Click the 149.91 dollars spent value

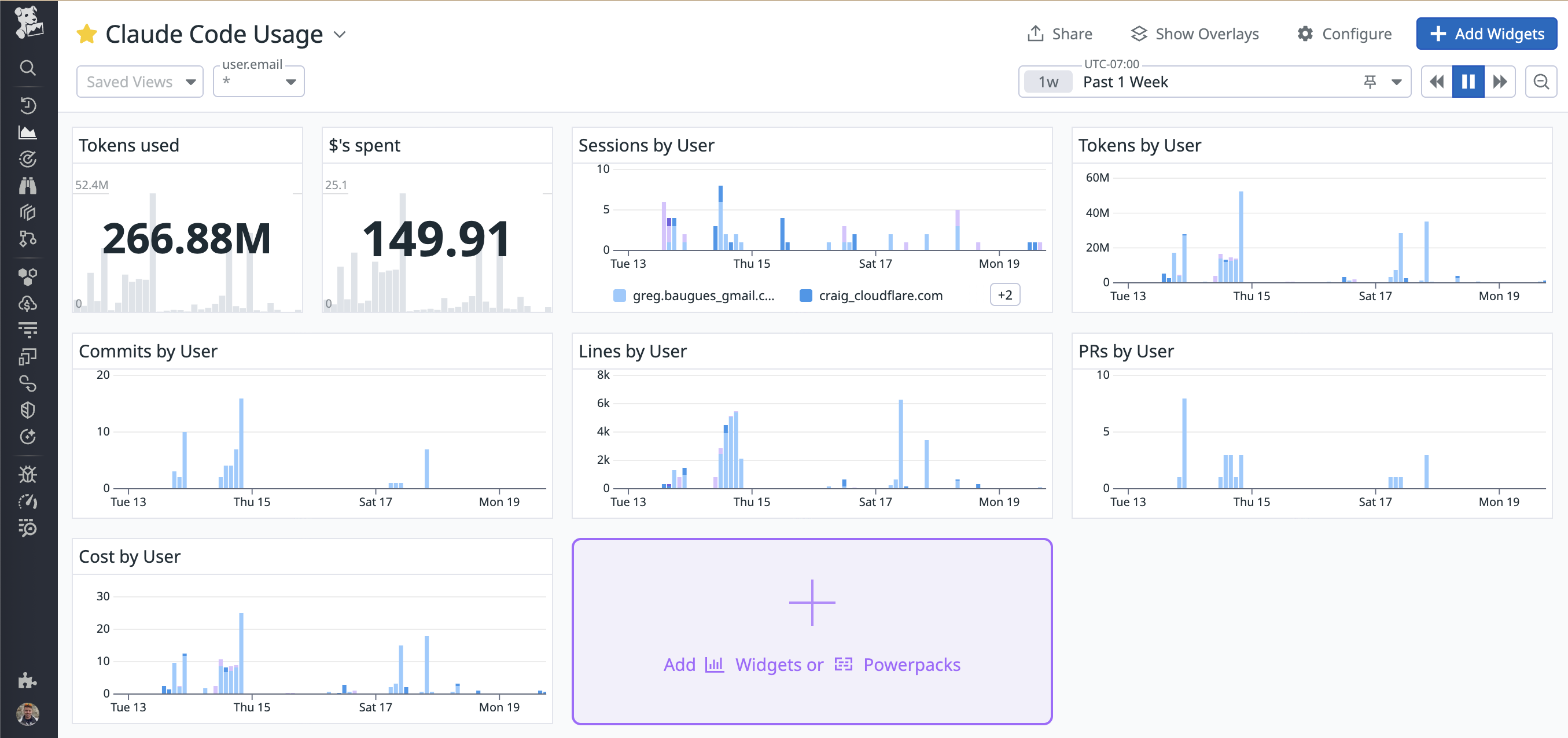click(436, 238)
